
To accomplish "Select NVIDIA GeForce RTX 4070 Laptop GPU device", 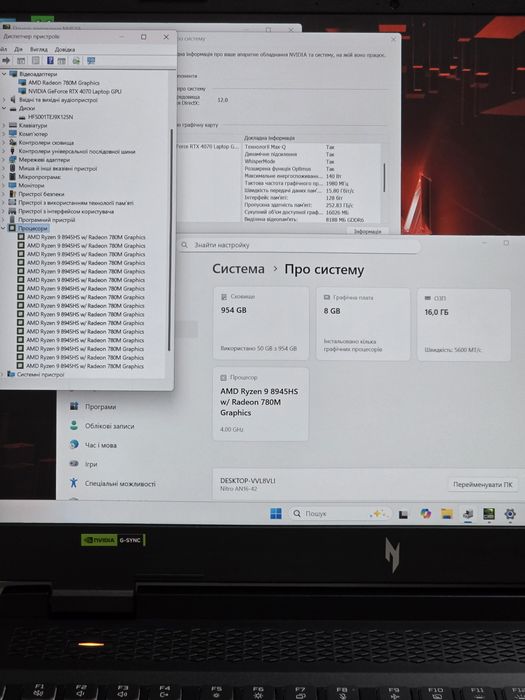I will pyautogui.click(x=75, y=91).
